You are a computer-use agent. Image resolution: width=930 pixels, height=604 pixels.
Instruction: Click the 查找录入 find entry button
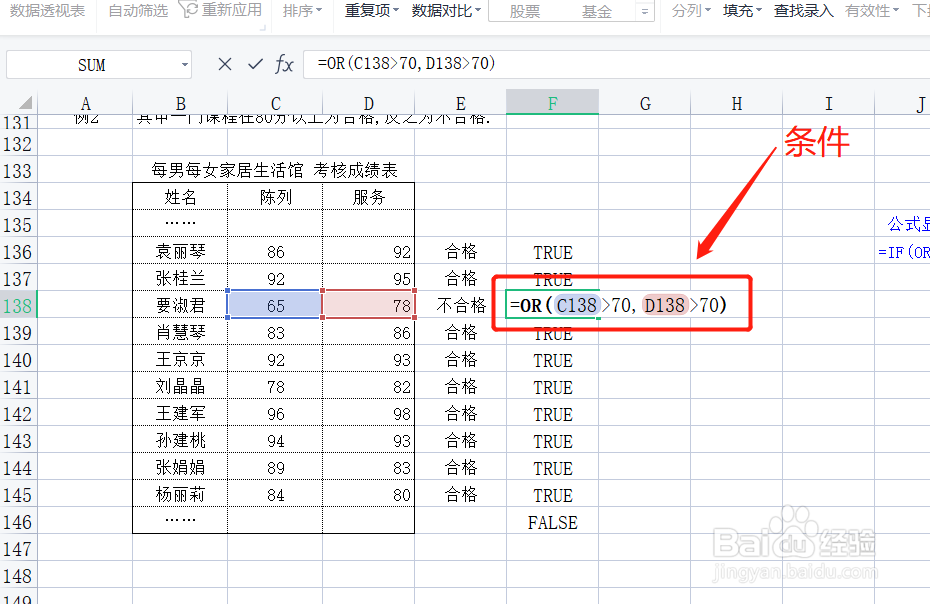coord(802,14)
